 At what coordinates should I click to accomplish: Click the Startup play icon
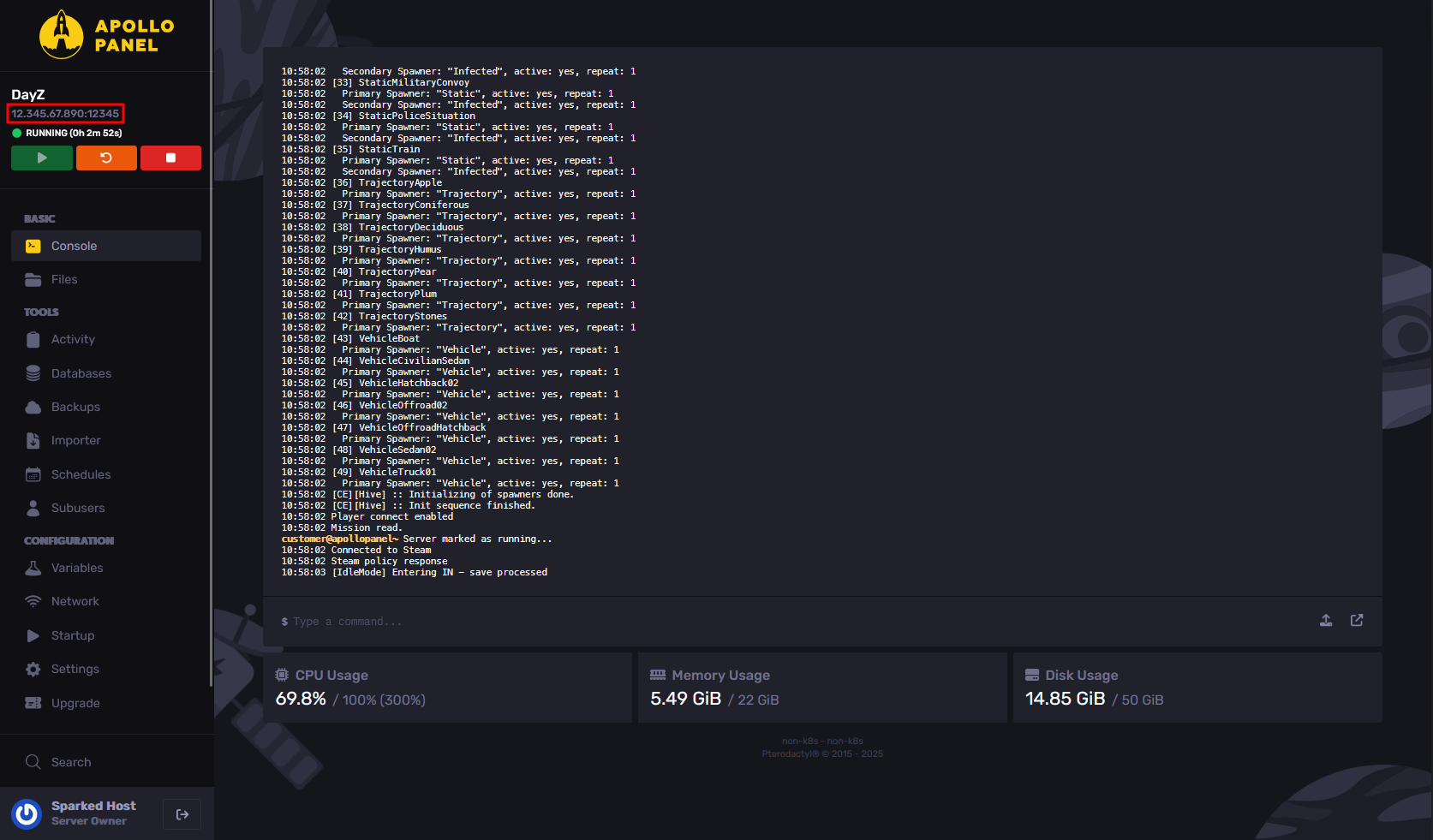33,635
